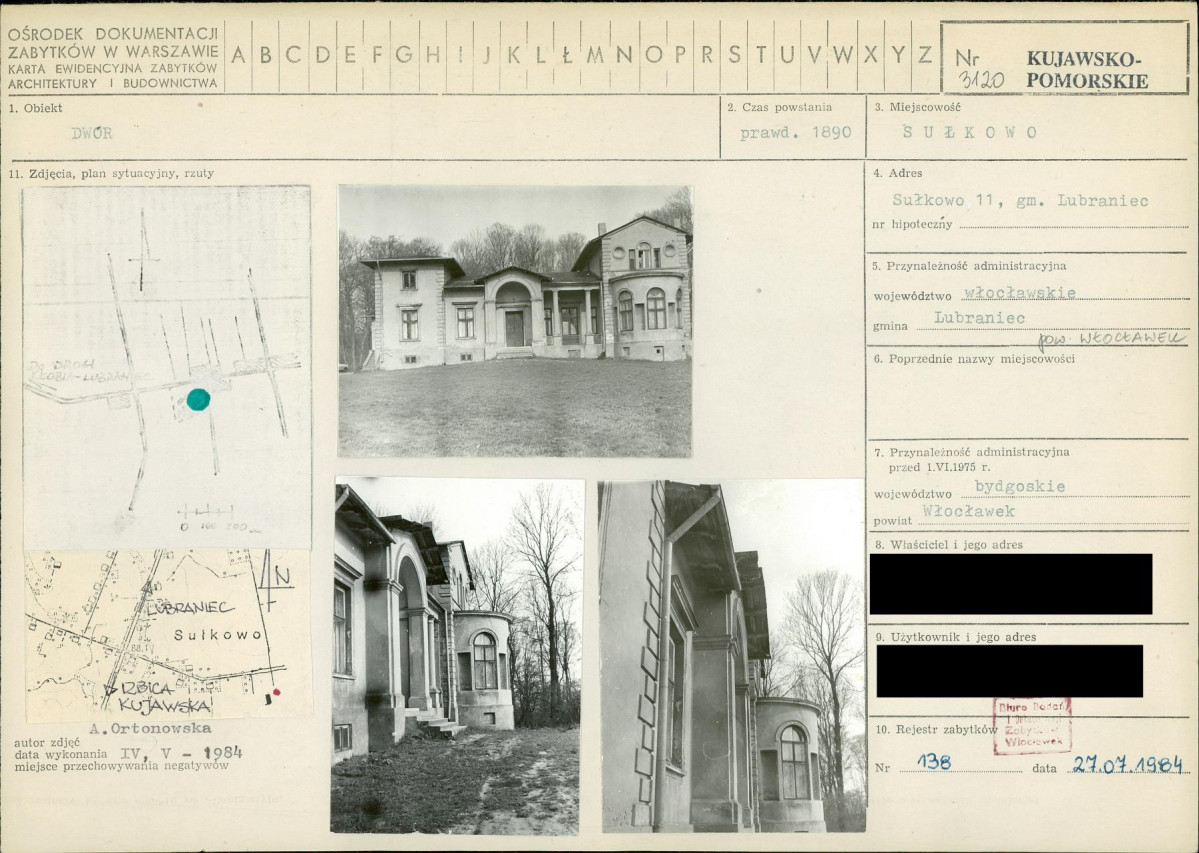The width and height of the screenshot is (1199, 853).
Task: Open the bottom-right corner detail photo
Action: 732,656
